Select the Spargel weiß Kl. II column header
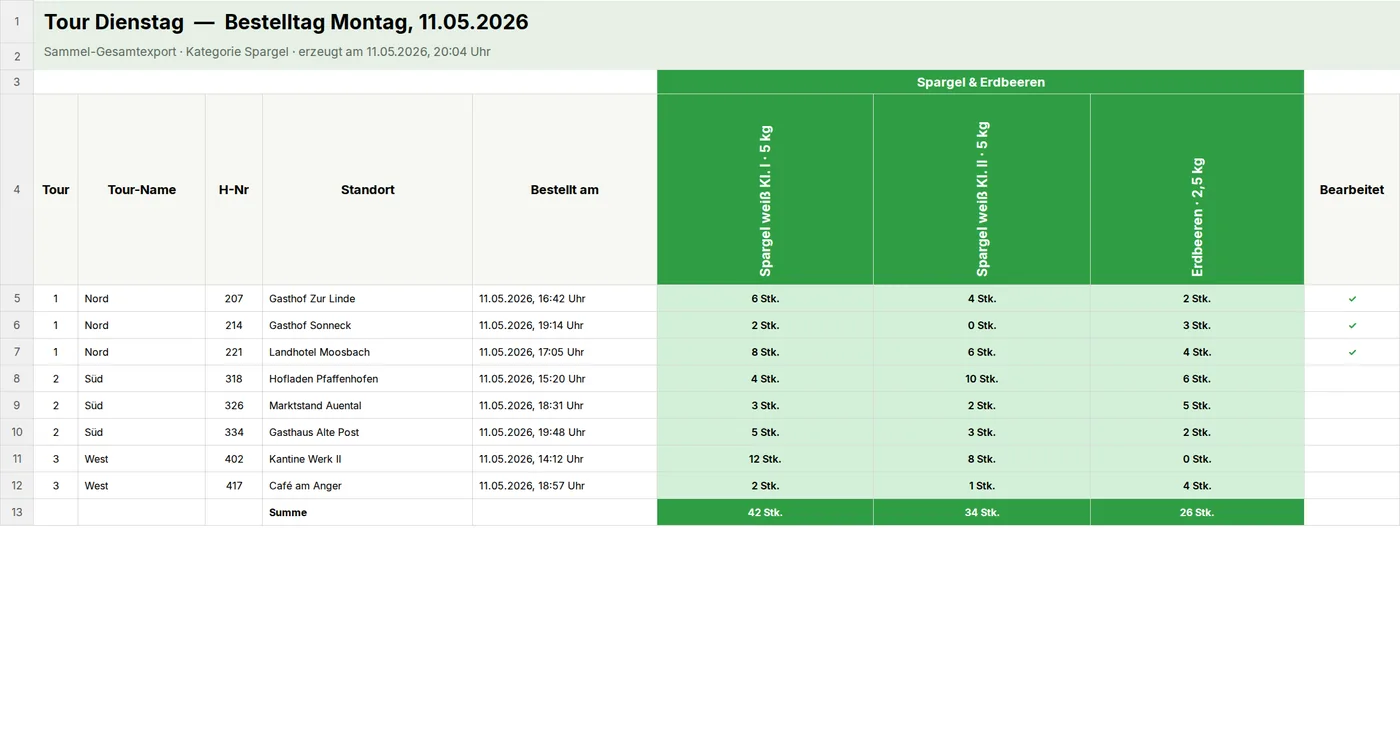The height and width of the screenshot is (751, 1400). point(982,190)
